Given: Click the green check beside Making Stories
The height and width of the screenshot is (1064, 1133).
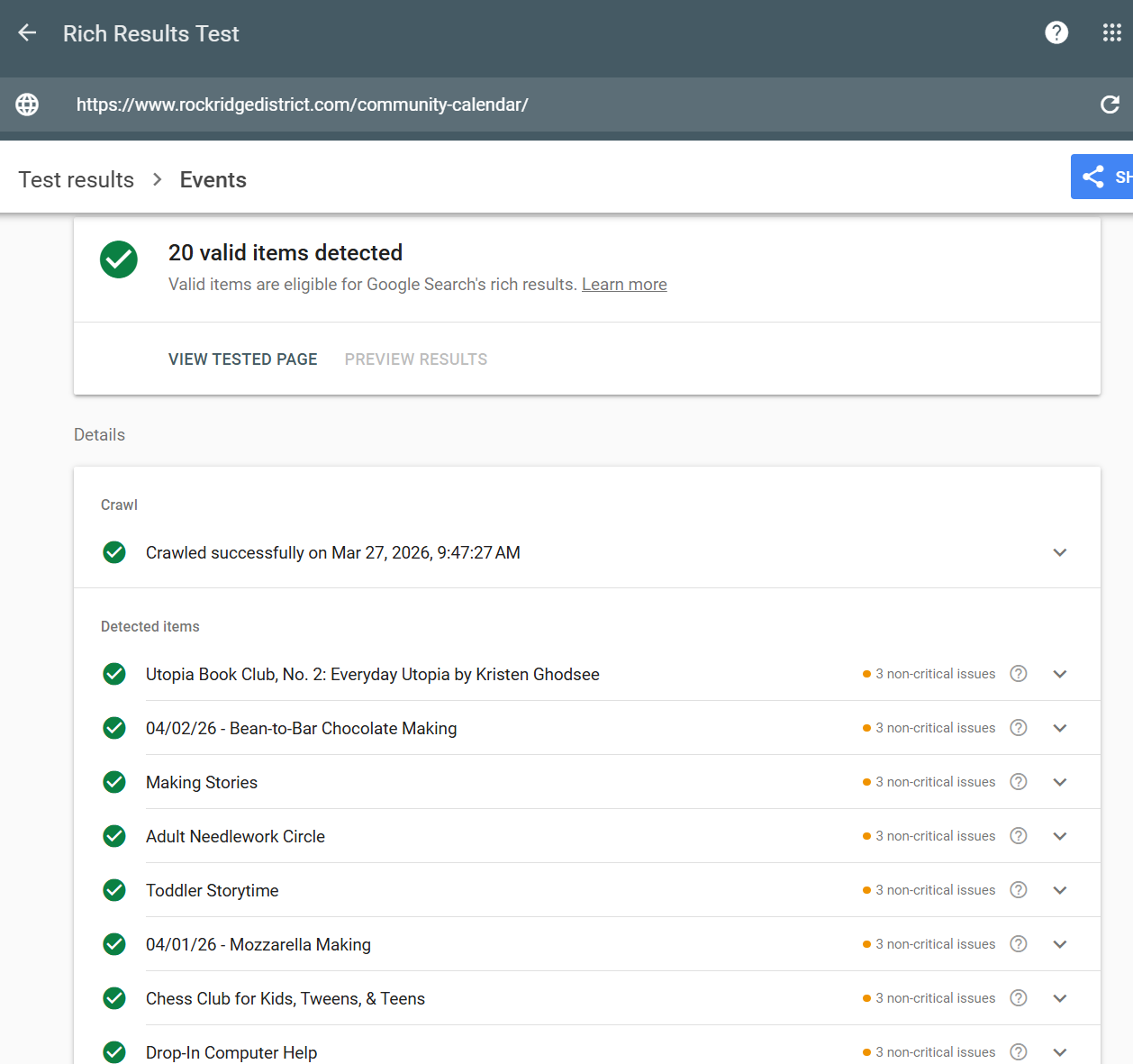Looking at the screenshot, I should pyautogui.click(x=114, y=781).
